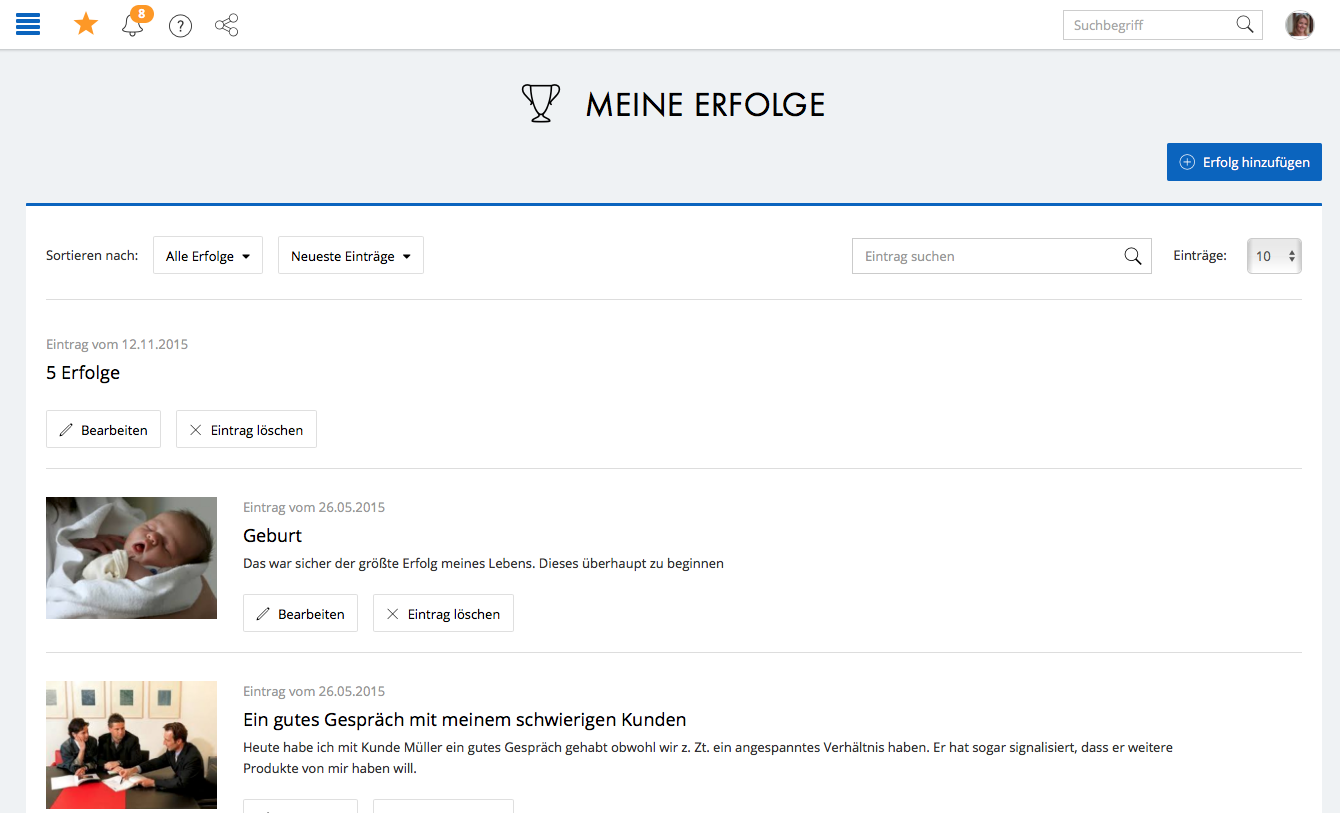The height and width of the screenshot is (813, 1340).
Task: Click the Sortieren nach label
Action: pos(92,255)
